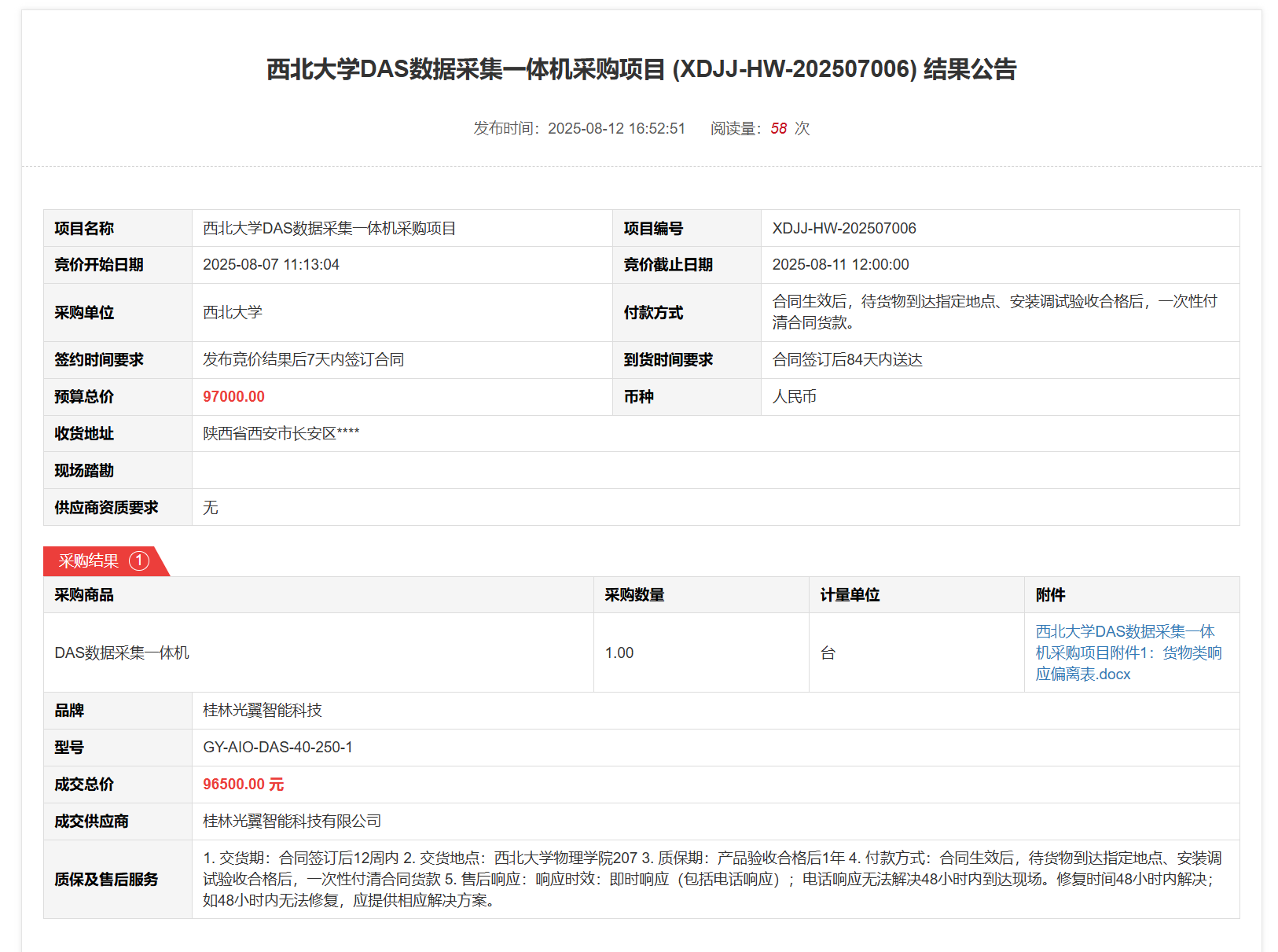Open the 货物类响应偏离表.docx attachment link
The height and width of the screenshot is (952, 1278).
pyautogui.click(x=1127, y=652)
